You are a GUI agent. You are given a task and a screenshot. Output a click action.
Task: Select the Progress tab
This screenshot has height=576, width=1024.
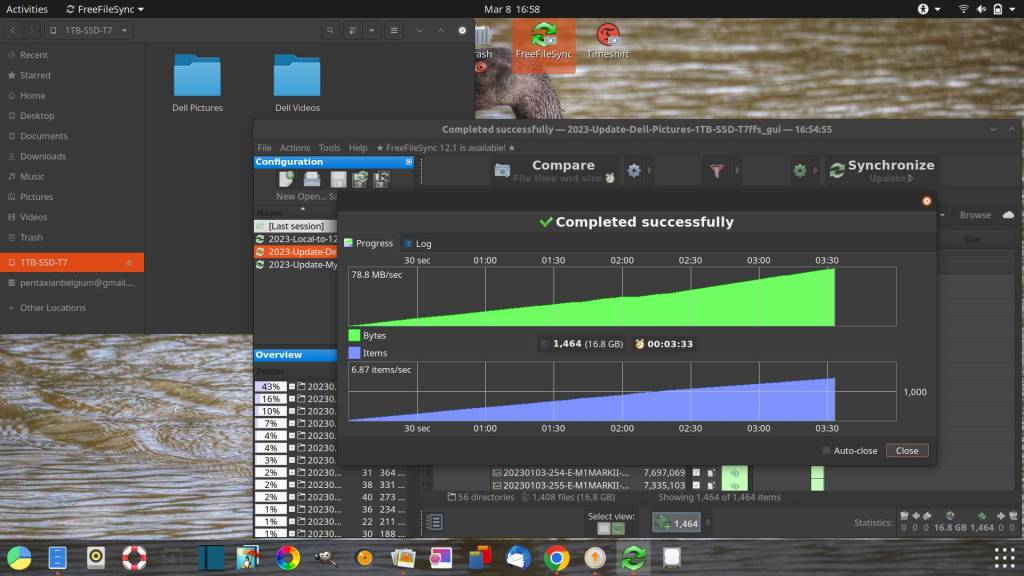tap(369, 244)
